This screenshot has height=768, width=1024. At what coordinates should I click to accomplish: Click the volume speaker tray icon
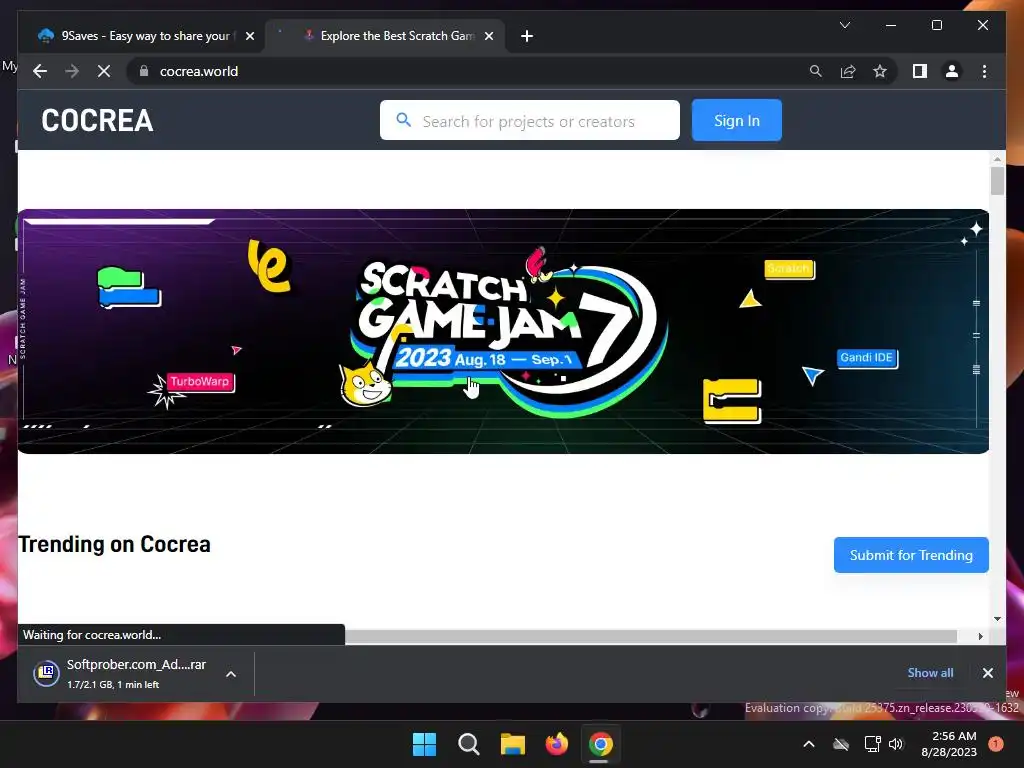[x=896, y=744]
